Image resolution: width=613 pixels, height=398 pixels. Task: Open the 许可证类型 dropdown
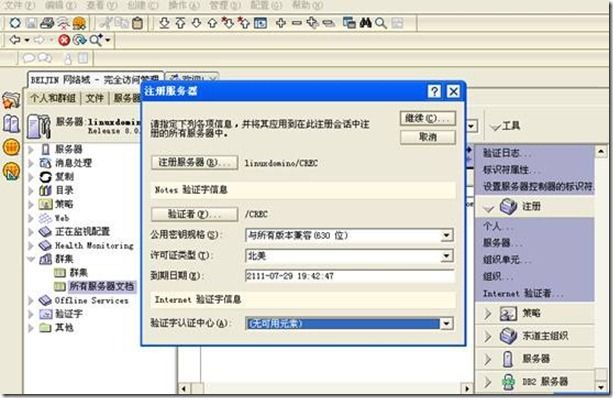[446, 256]
